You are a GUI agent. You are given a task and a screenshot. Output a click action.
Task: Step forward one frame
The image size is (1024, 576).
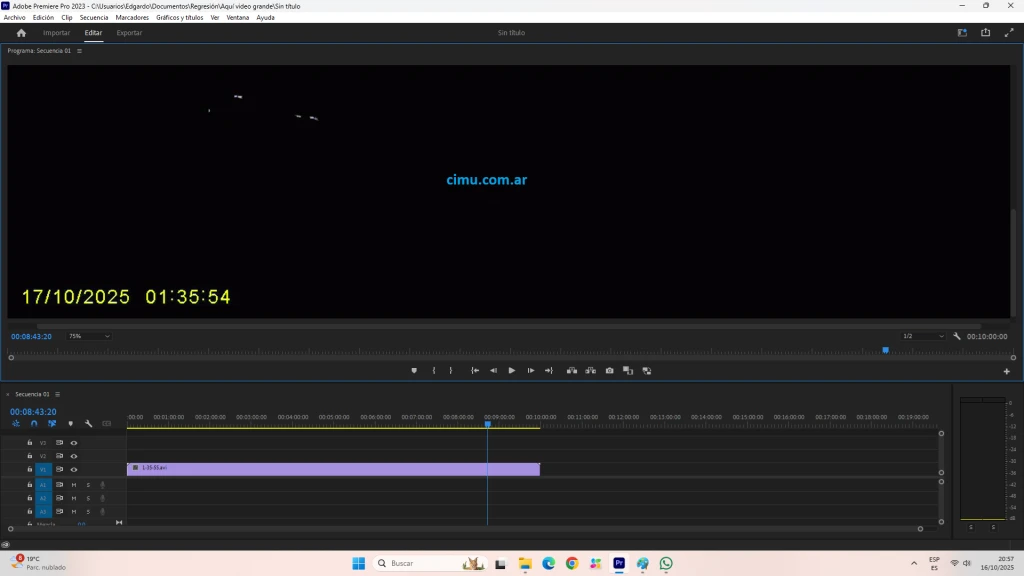[531, 370]
